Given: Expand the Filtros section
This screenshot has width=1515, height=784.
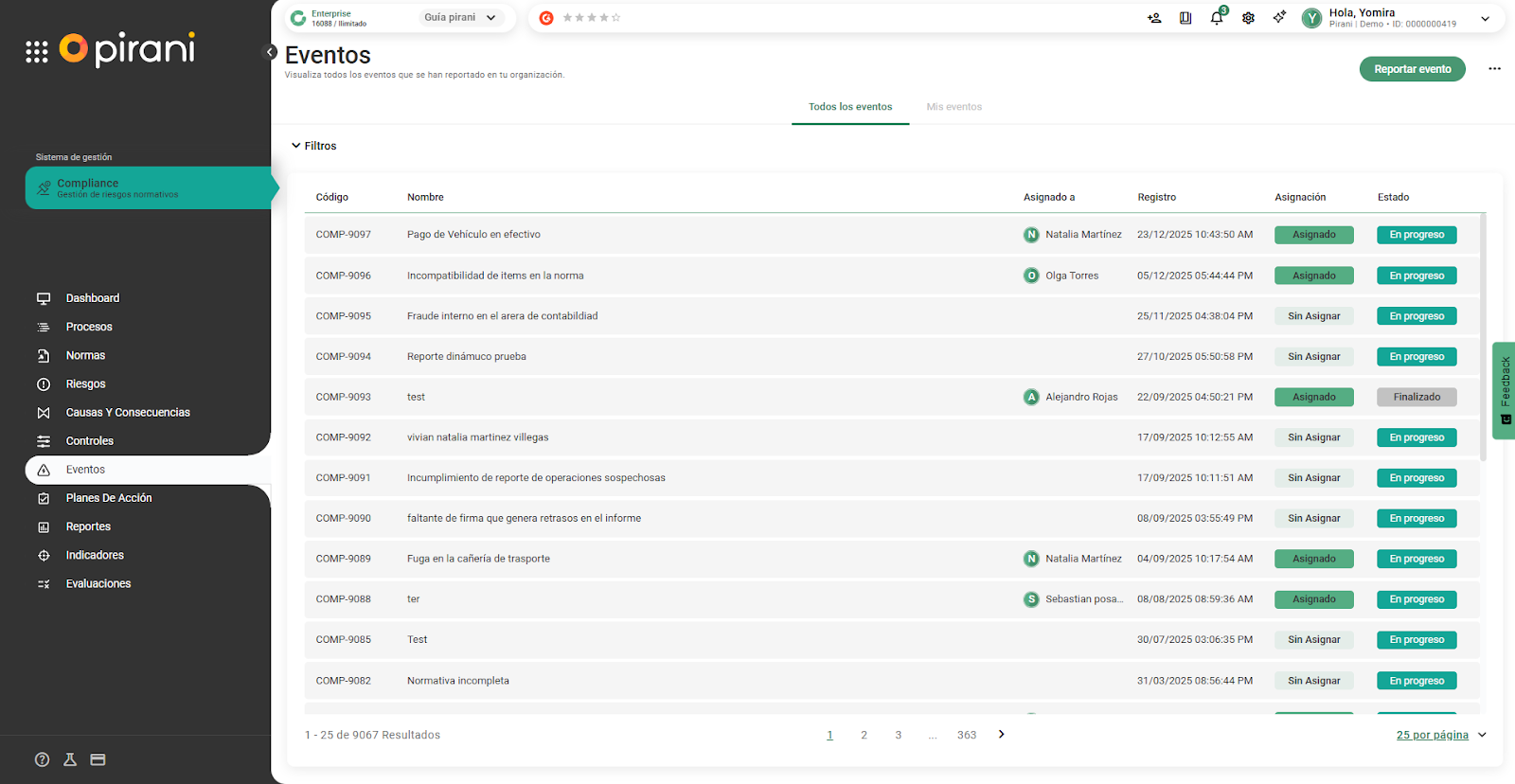Looking at the screenshot, I should point(314,146).
